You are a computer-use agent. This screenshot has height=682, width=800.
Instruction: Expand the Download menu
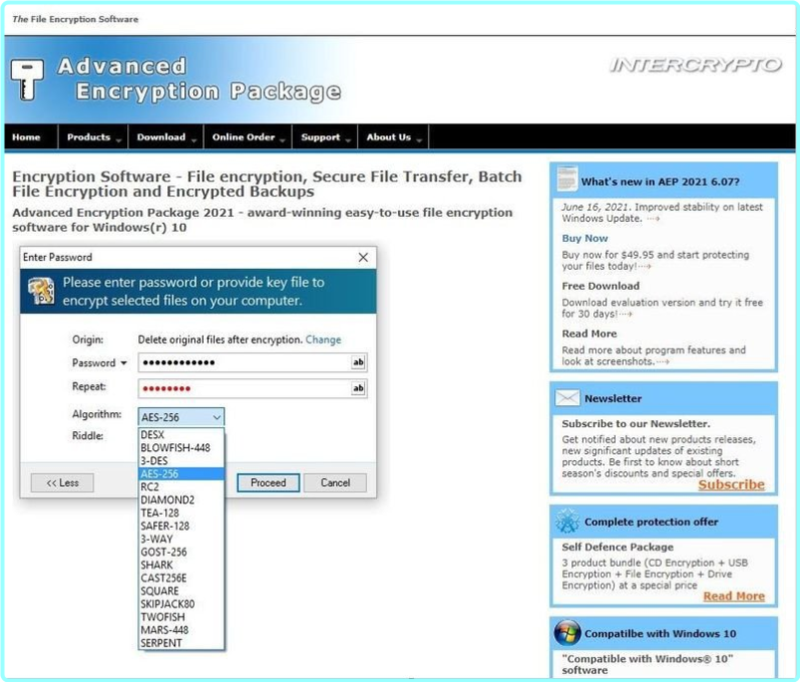click(x=166, y=137)
